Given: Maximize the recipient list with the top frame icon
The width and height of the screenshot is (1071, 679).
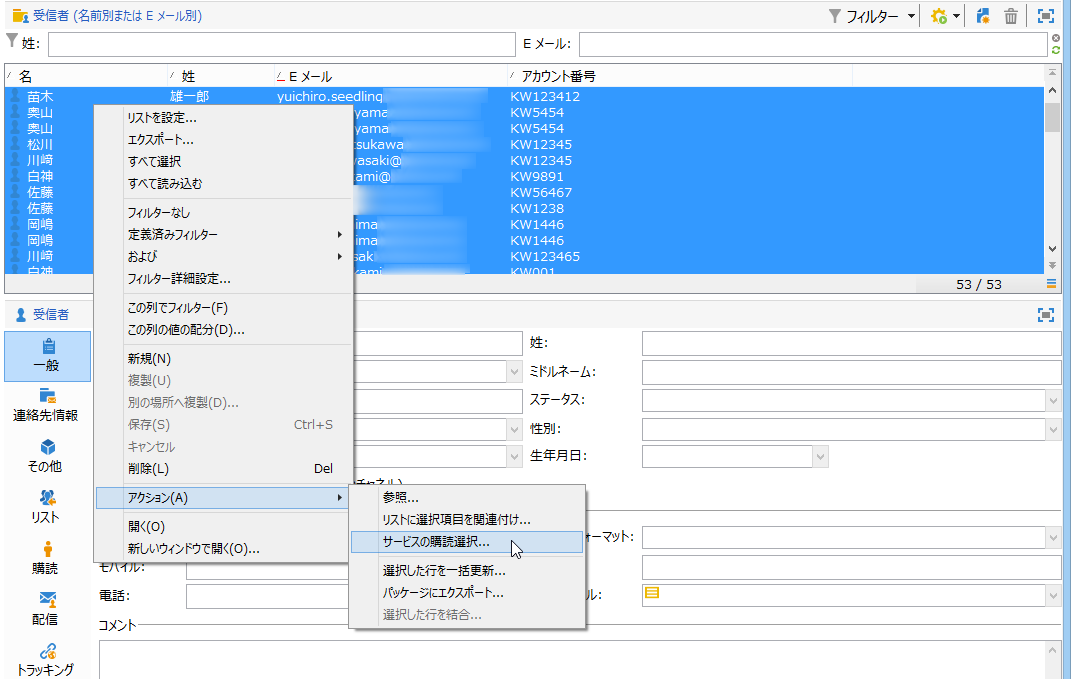Looking at the screenshot, I should tap(1046, 16).
